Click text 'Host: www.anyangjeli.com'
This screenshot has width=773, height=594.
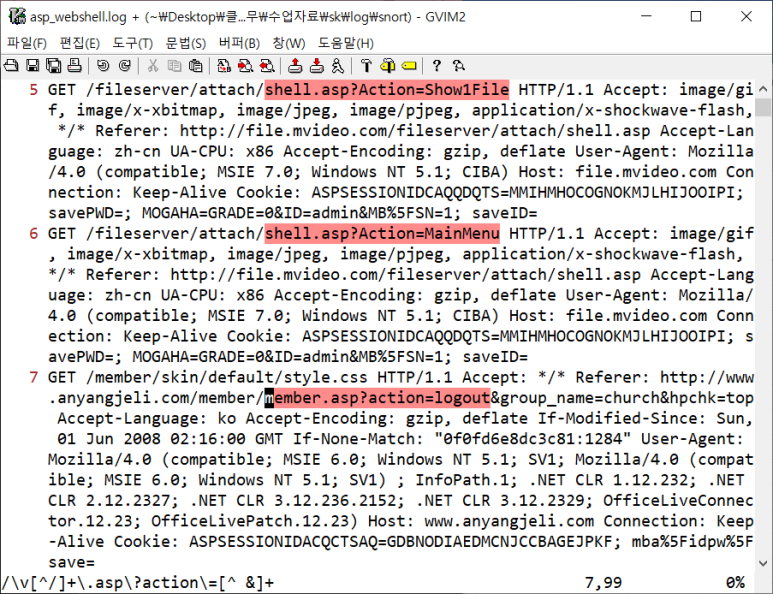tap(481, 521)
